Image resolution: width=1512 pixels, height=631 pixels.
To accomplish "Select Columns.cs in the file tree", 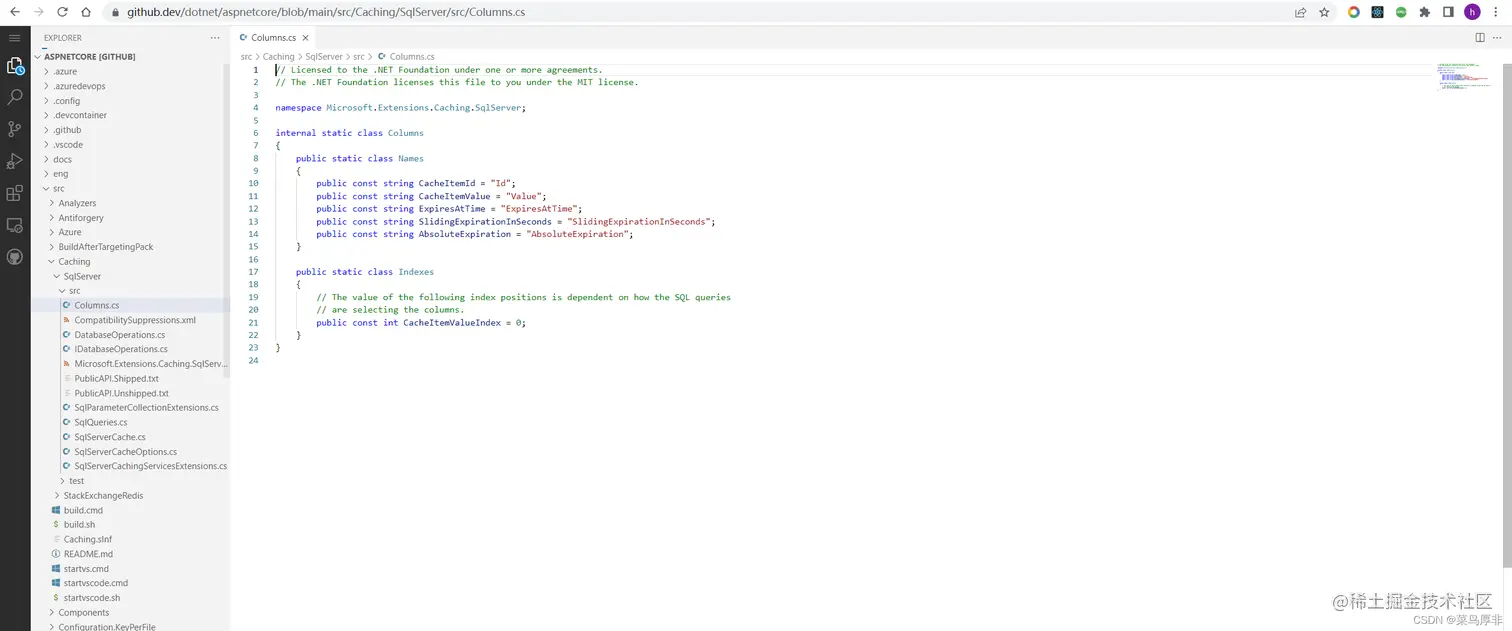I will tap(131, 305).
